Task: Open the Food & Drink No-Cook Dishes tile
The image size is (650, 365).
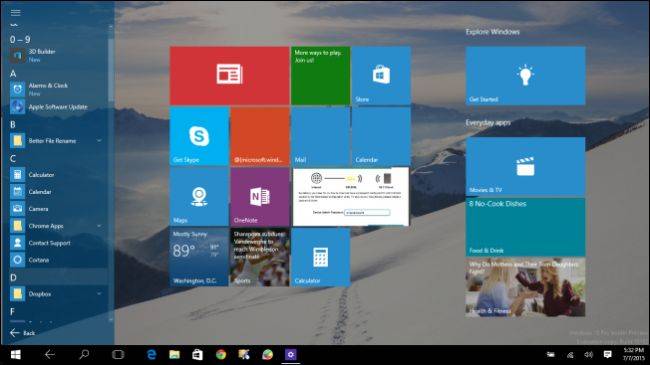Action: pyautogui.click(x=525, y=227)
